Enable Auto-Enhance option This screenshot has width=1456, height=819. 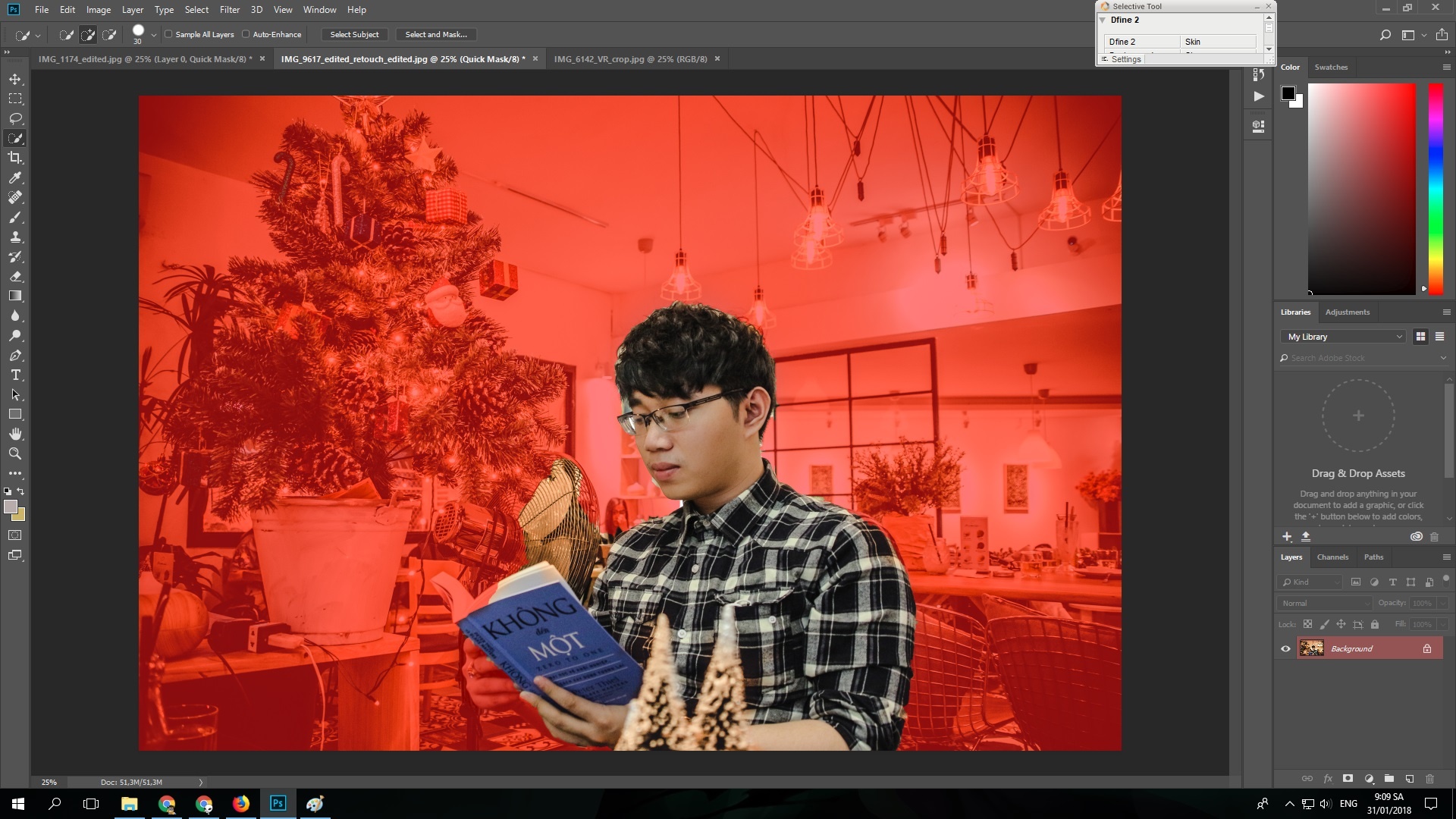pyautogui.click(x=246, y=34)
